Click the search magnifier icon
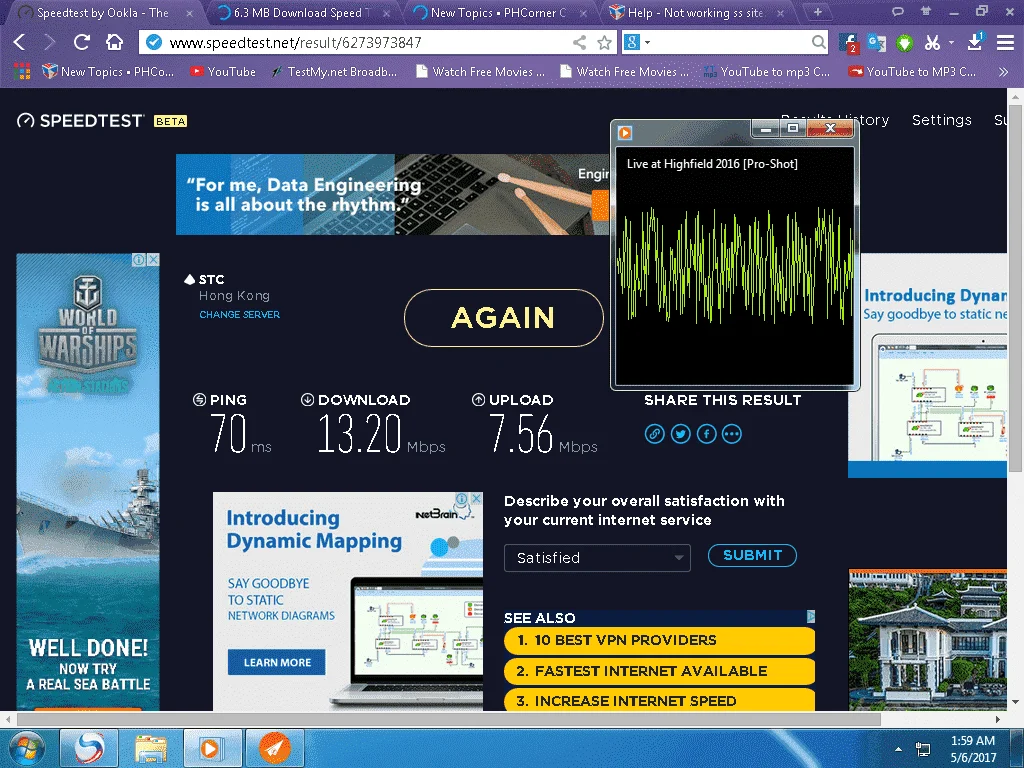 tap(818, 42)
